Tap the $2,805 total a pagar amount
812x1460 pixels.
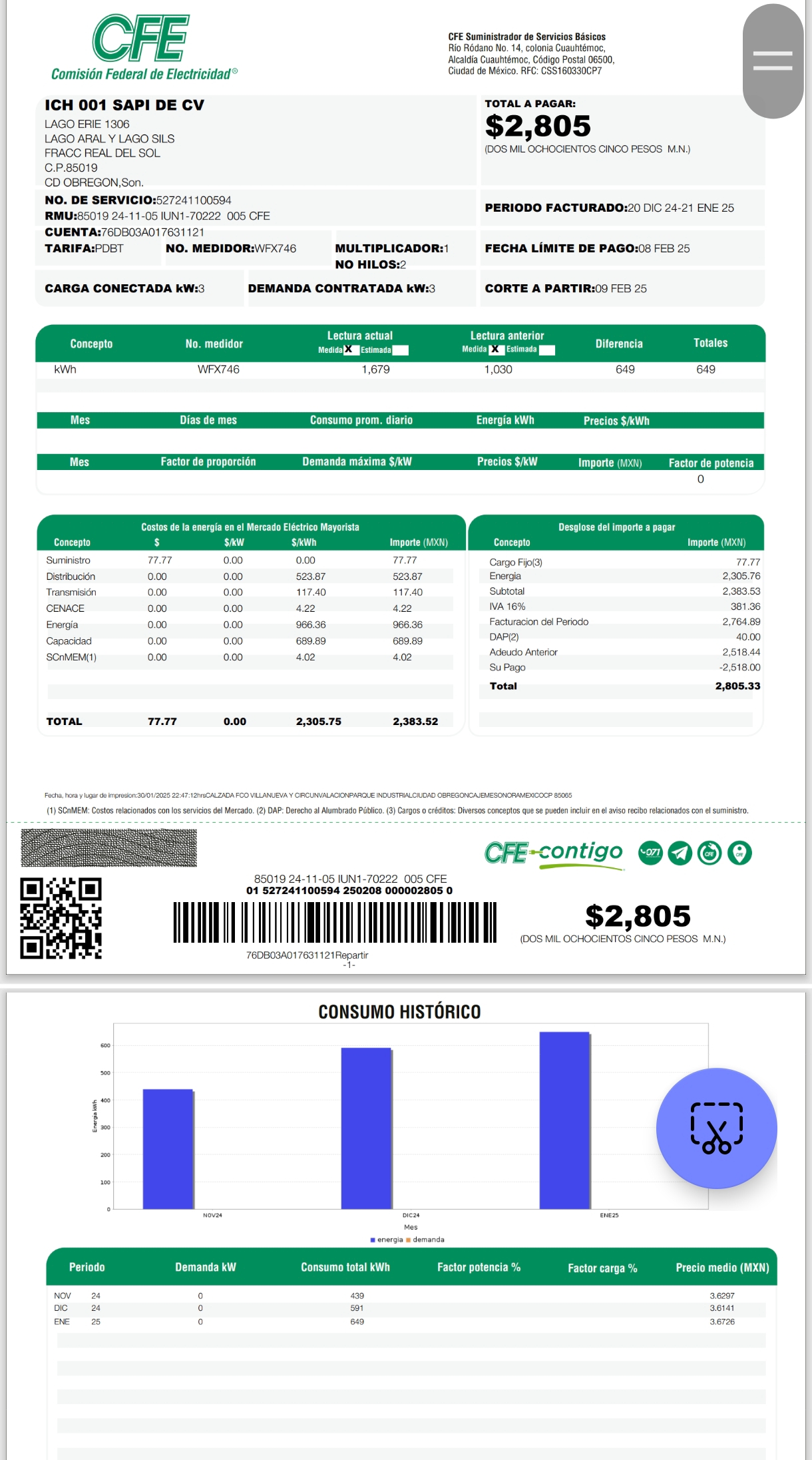[538, 126]
